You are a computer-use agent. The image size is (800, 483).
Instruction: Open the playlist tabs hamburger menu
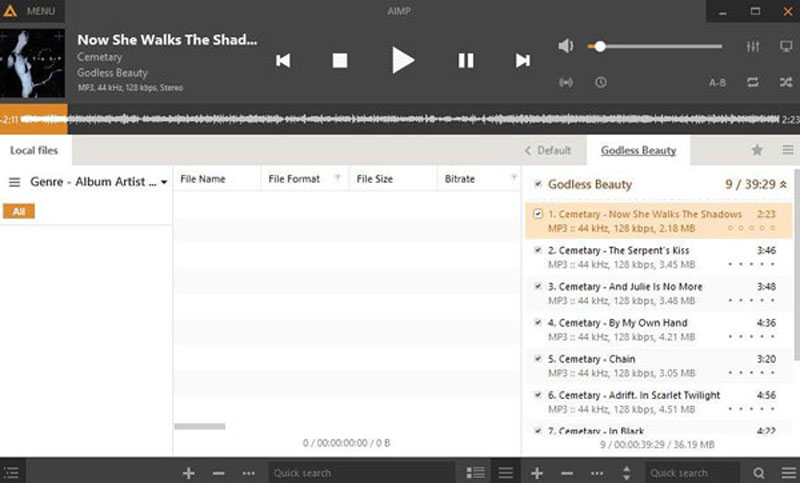(x=788, y=150)
